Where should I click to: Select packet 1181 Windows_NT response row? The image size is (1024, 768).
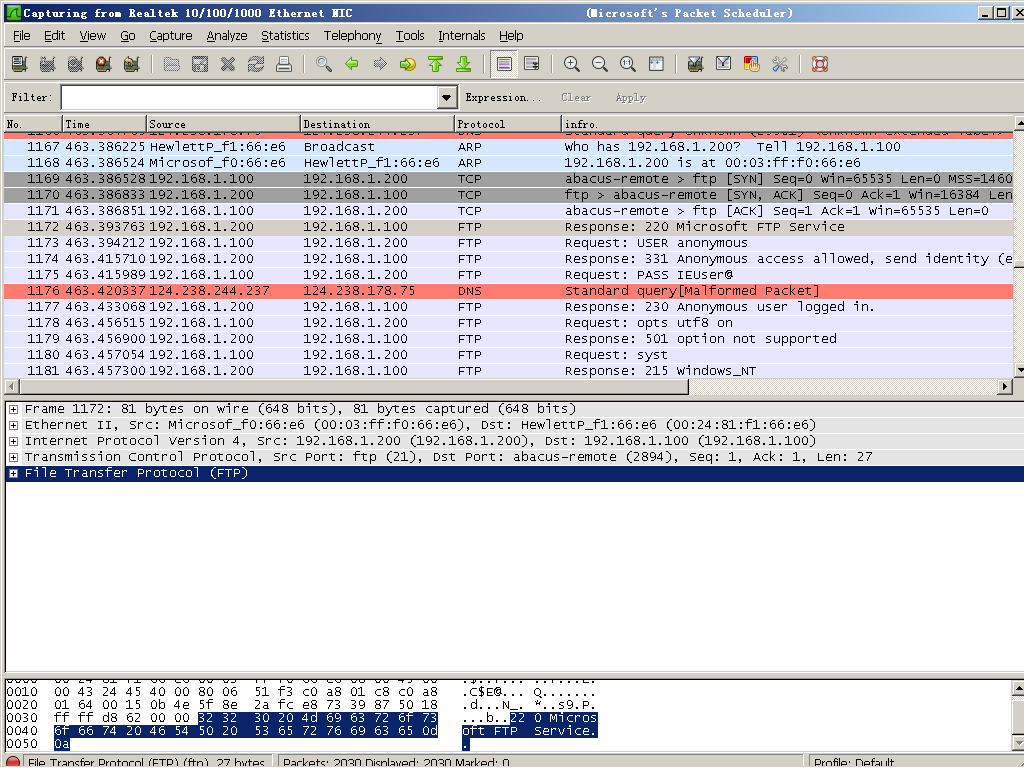(508, 371)
